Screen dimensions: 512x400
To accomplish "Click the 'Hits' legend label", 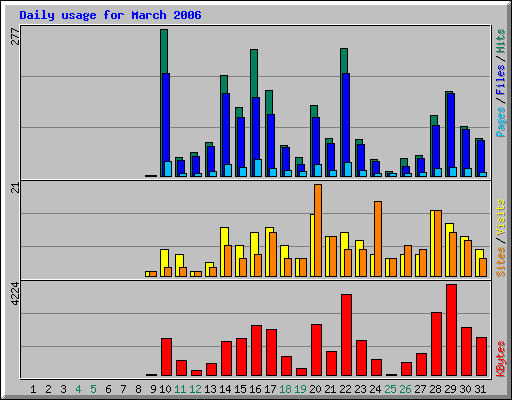I will coord(500,41).
